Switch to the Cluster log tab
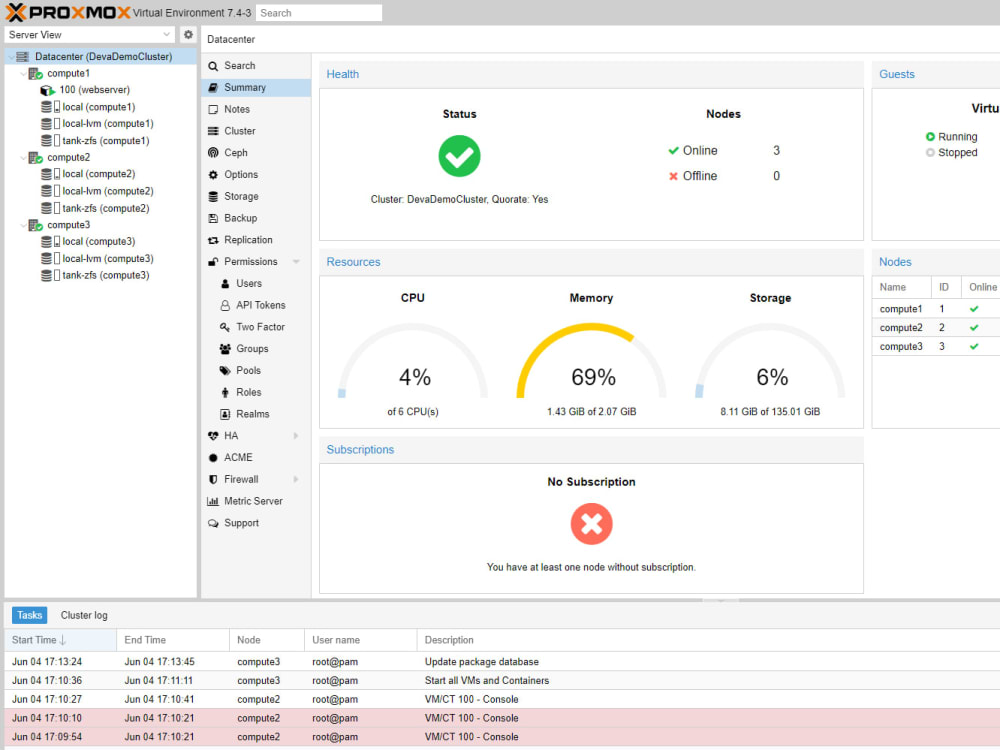 pos(84,615)
